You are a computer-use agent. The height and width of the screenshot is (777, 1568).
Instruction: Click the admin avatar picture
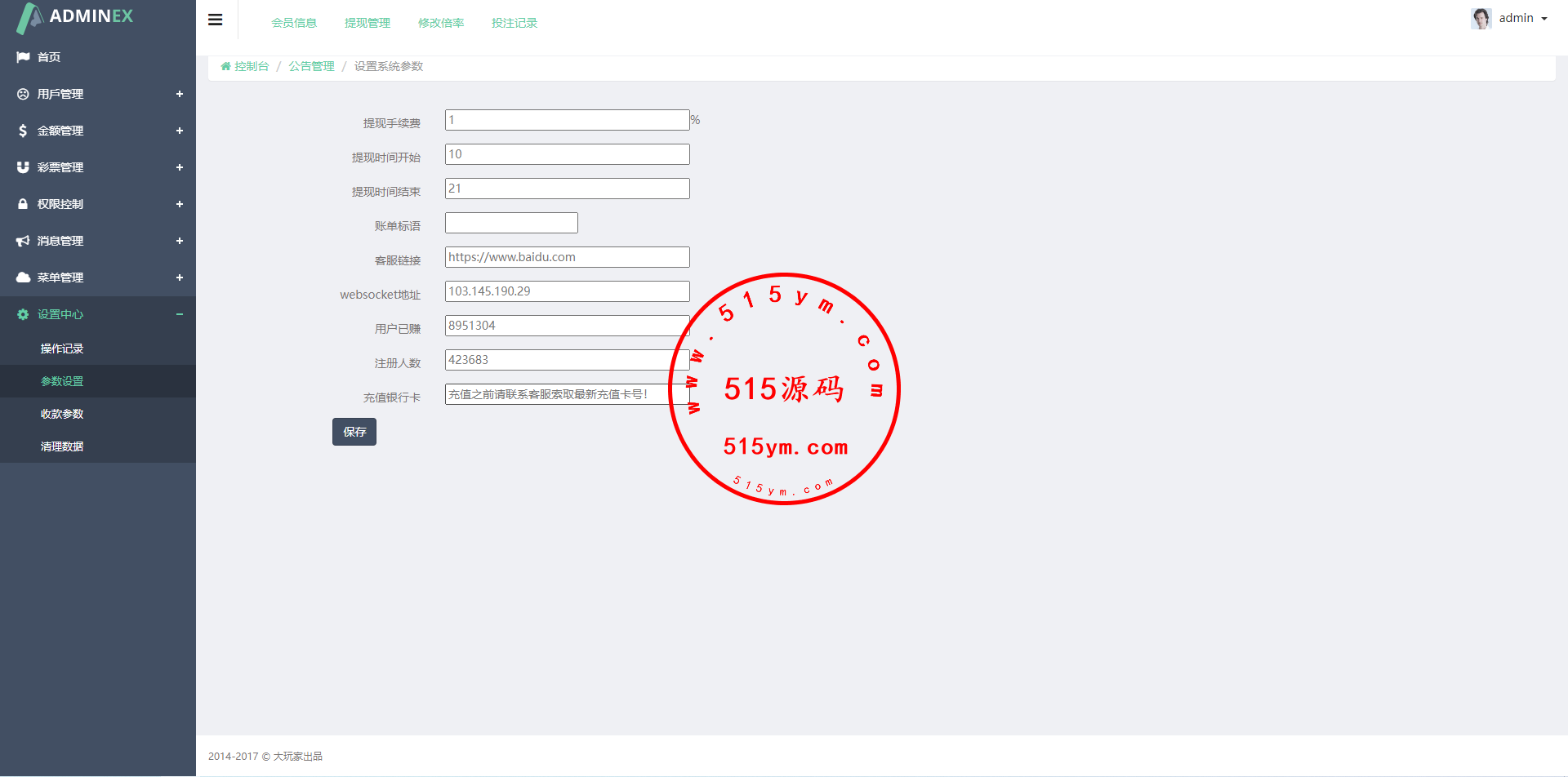point(1481,18)
